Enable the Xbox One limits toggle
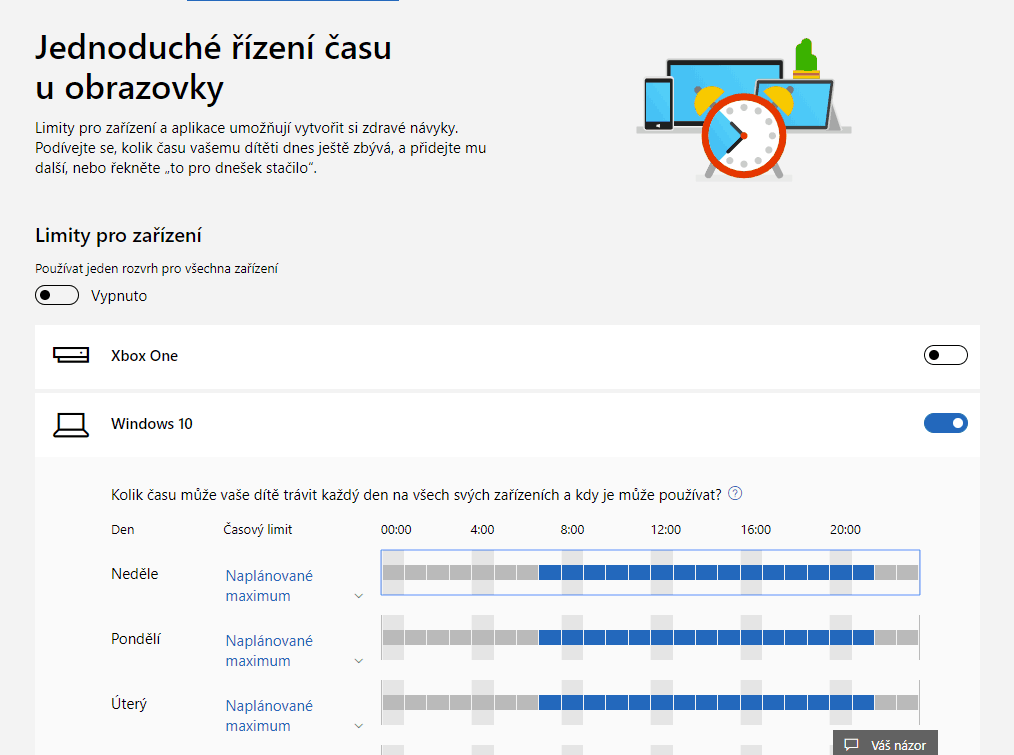 tap(945, 355)
